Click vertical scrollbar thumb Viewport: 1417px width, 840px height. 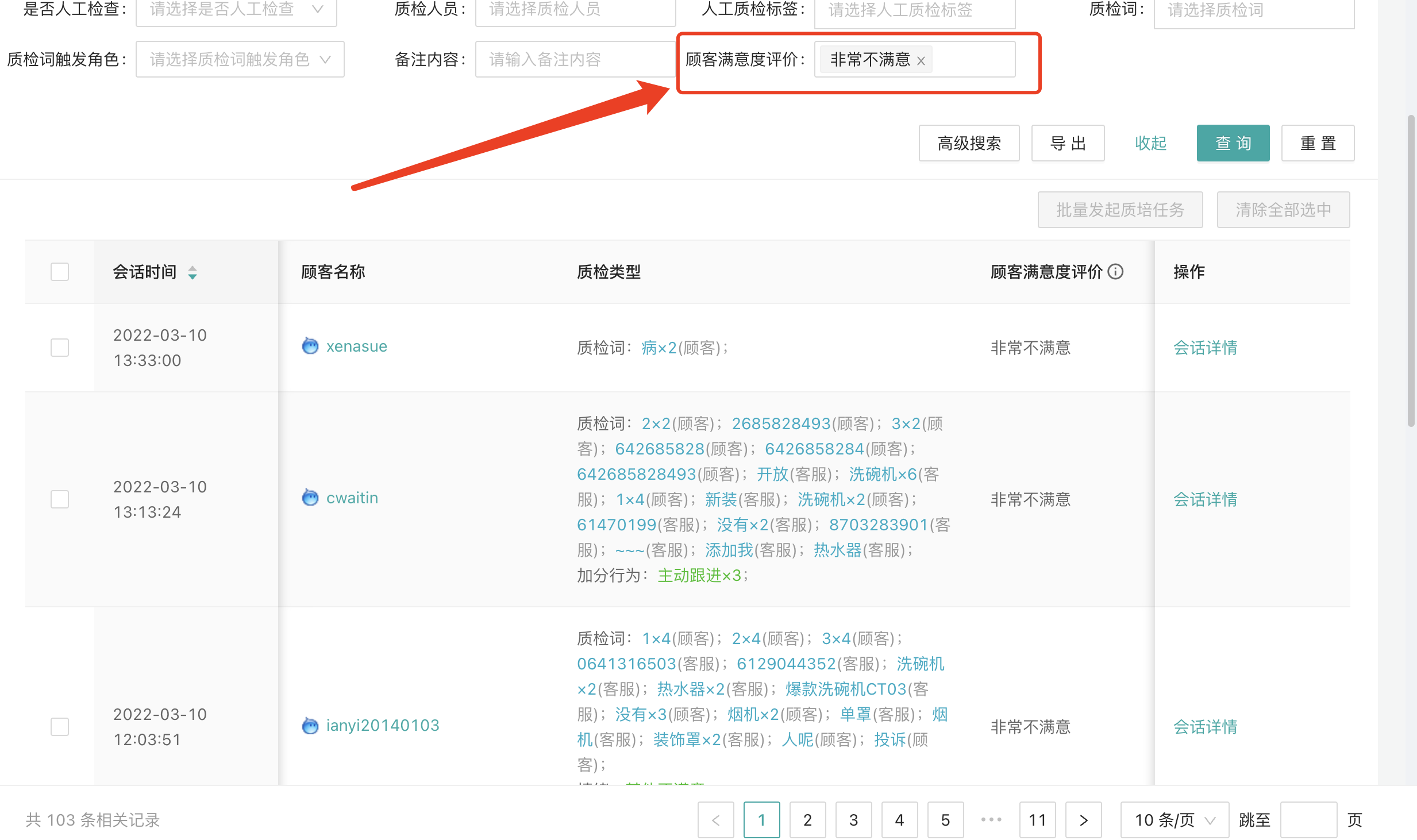(1411, 270)
